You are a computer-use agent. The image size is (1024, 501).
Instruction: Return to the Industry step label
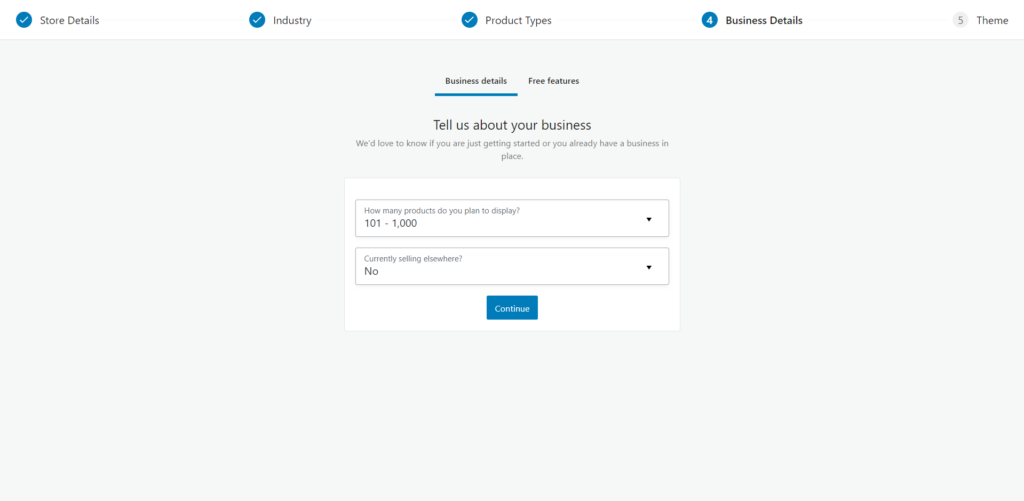(x=292, y=20)
